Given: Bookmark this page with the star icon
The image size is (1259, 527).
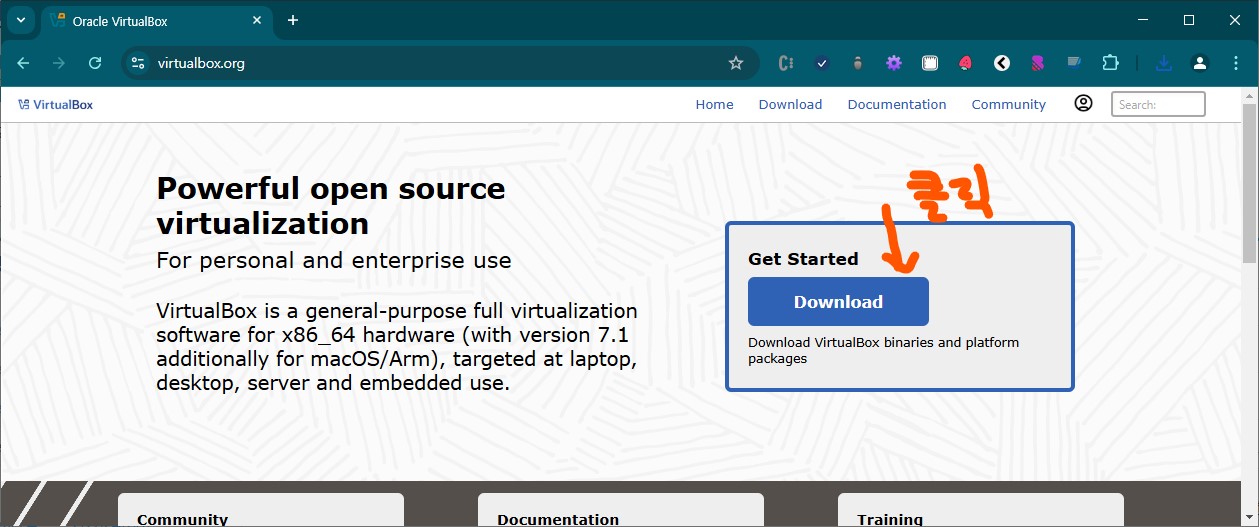Looking at the screenshot, I should point(736,63).
